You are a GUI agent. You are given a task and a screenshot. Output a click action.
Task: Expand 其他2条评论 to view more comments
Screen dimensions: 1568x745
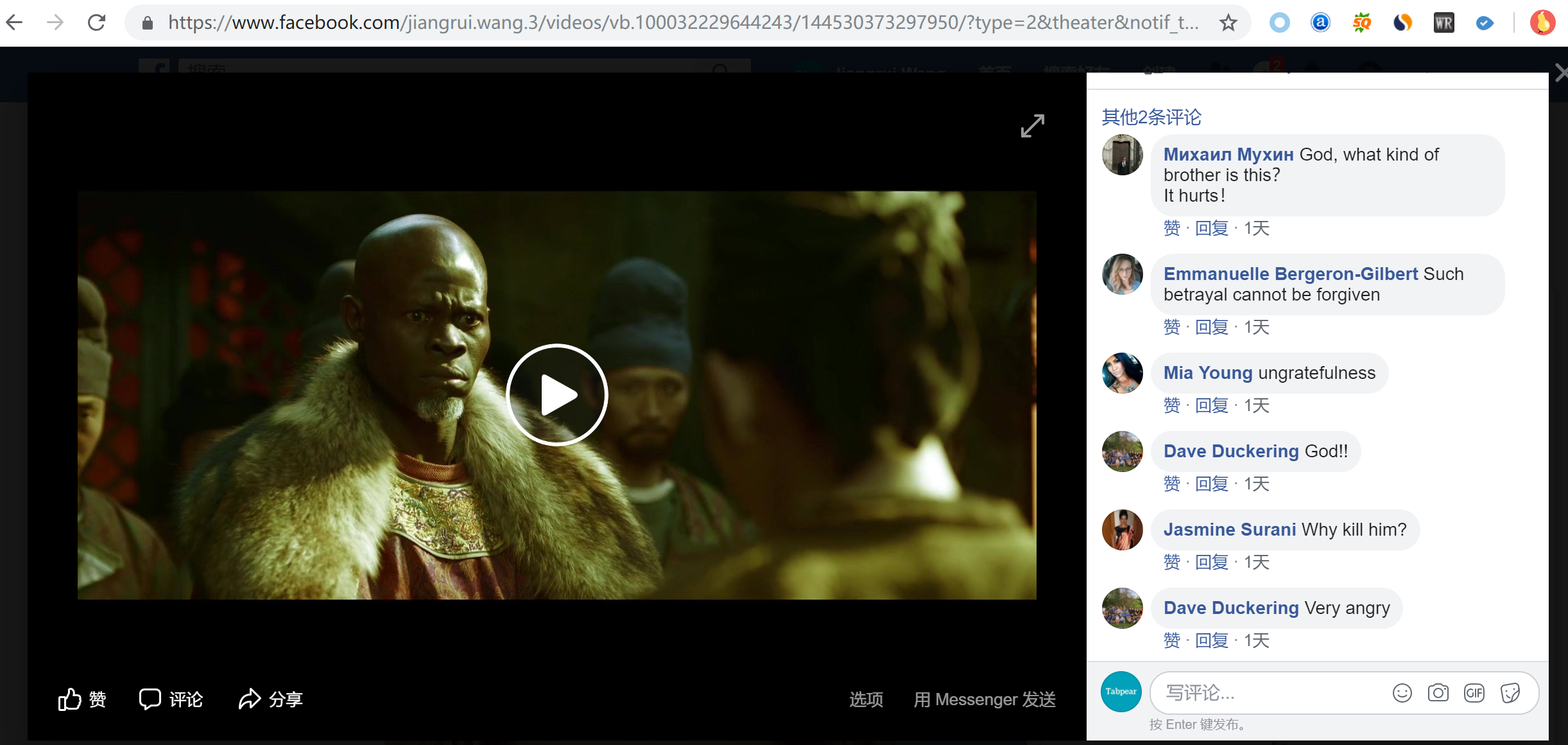coord(1151,117)
